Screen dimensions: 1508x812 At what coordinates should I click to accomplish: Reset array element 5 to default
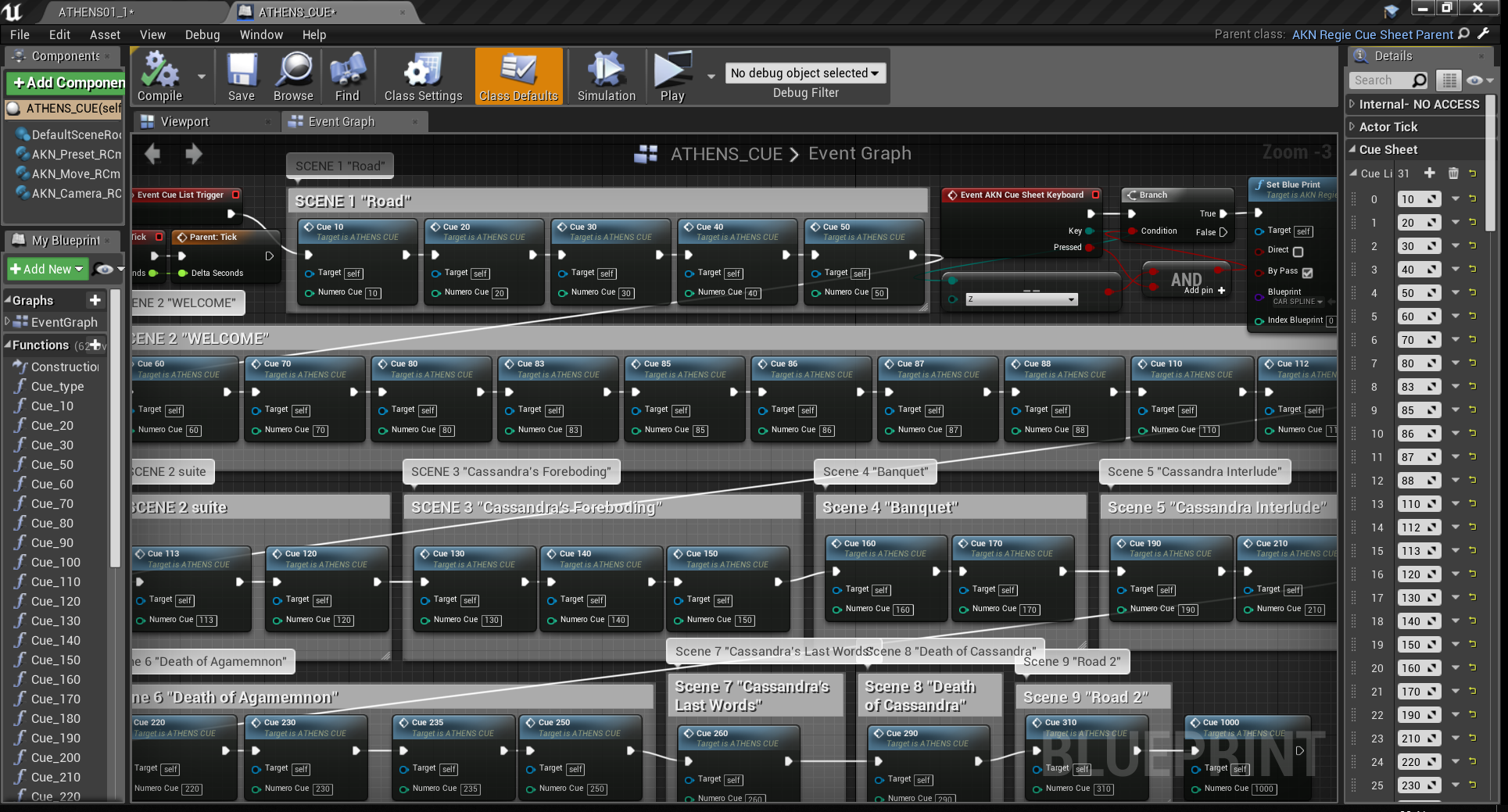click(1473, 316)
